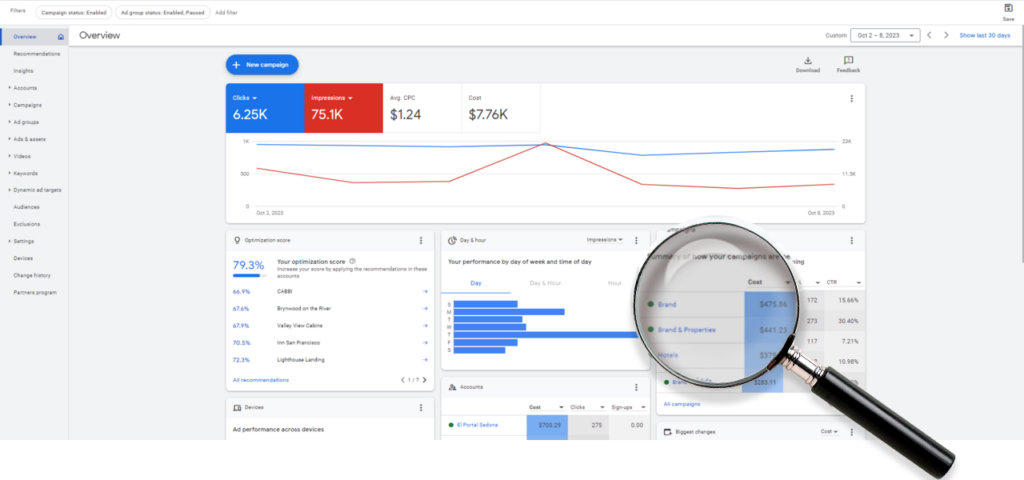The width and height of the screenshot is (1024, 480).
Task: Open Change history in the left sidebar
Action: pyautogui.click(x=32, y=276)
